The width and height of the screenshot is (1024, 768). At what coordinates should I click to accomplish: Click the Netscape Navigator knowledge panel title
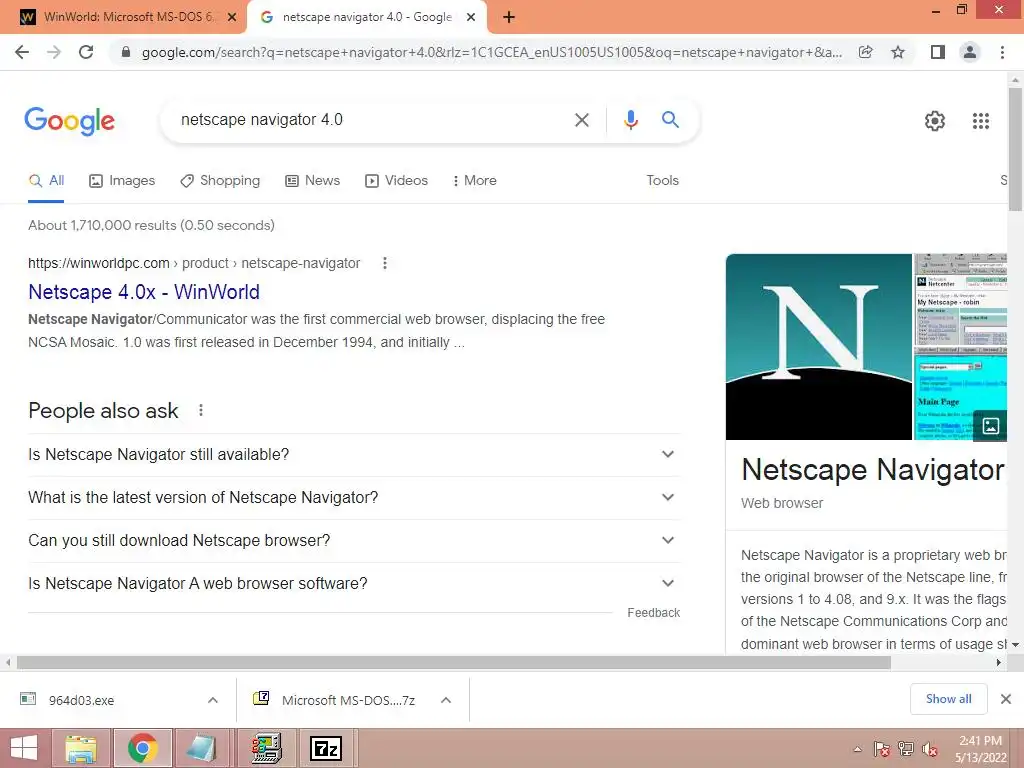coord(872,470)
